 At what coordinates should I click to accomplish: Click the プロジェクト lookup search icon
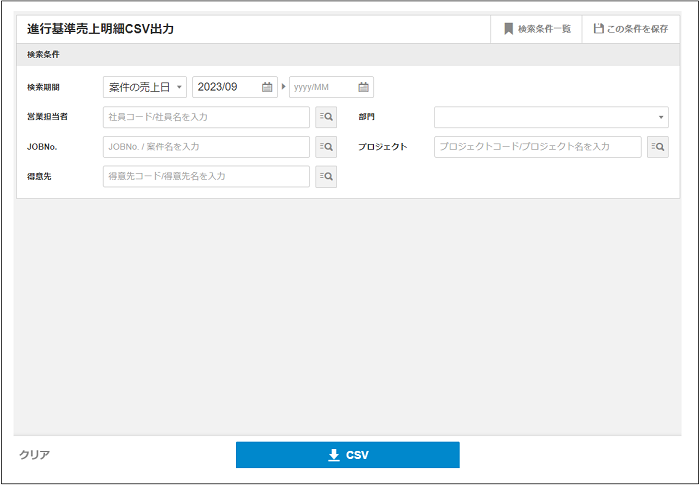click(657, 147)
